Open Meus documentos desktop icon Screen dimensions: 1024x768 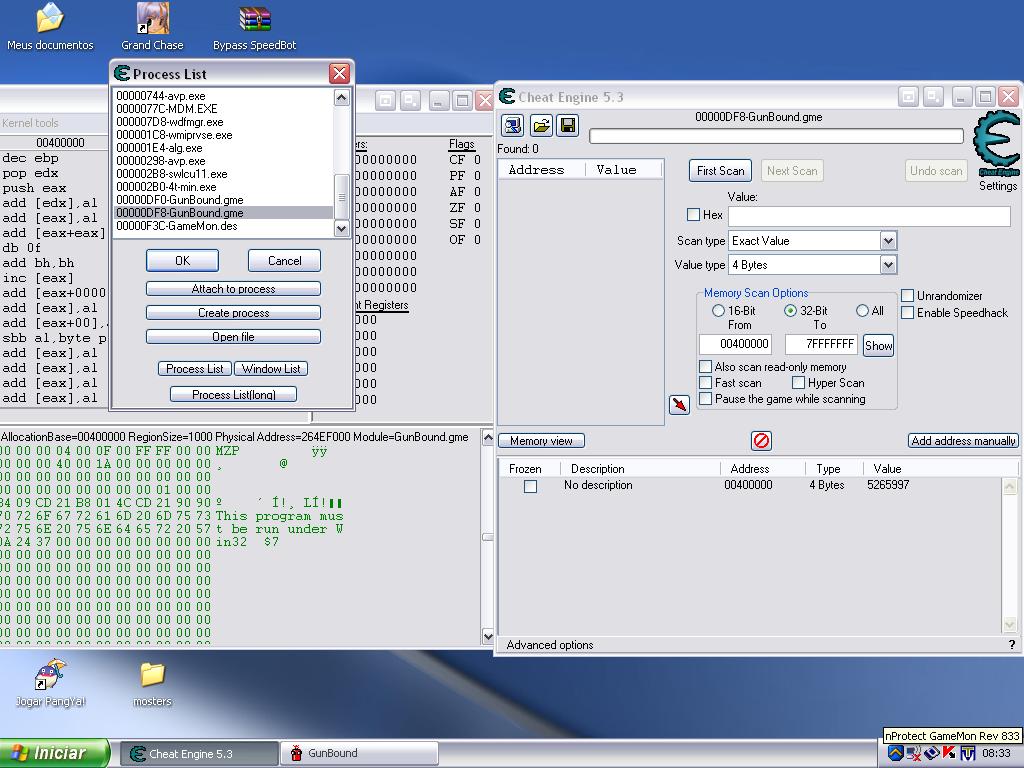tap(50, 27)
